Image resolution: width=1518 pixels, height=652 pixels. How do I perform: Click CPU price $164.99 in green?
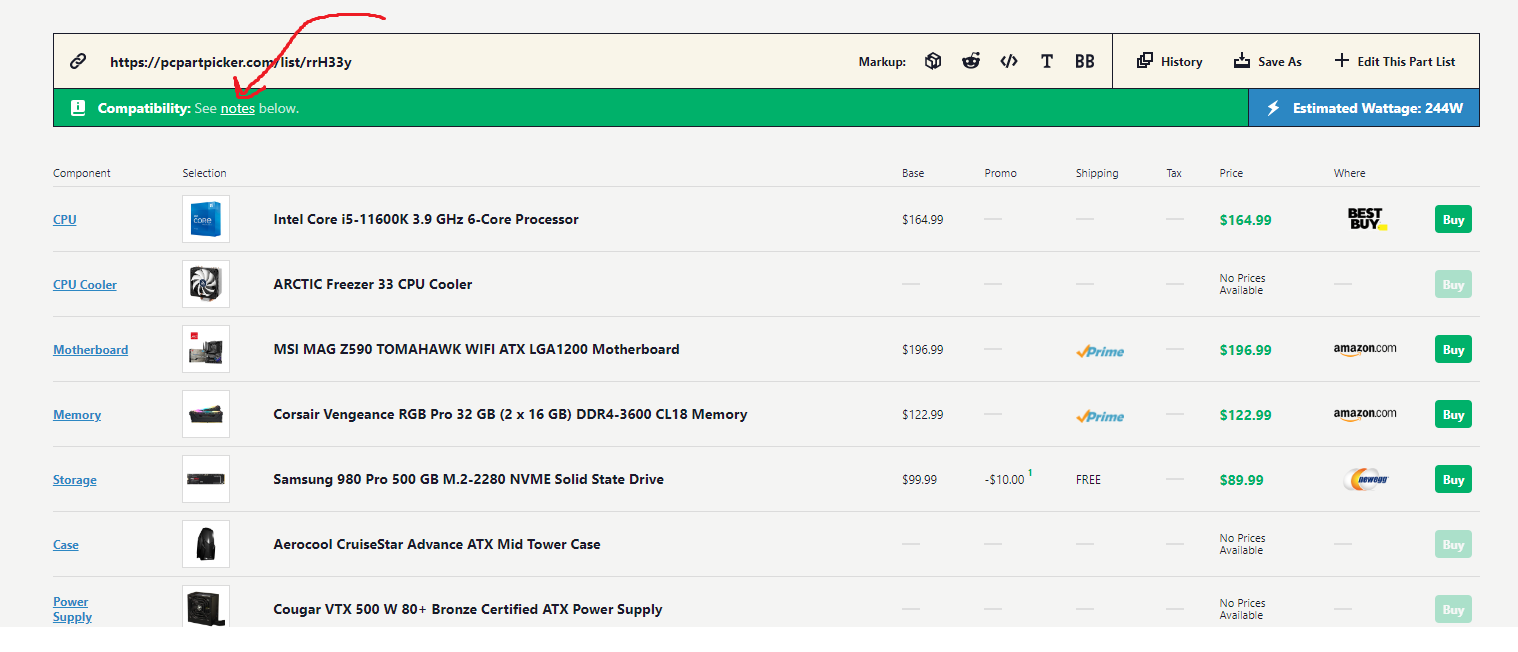tap(1246, 220)
